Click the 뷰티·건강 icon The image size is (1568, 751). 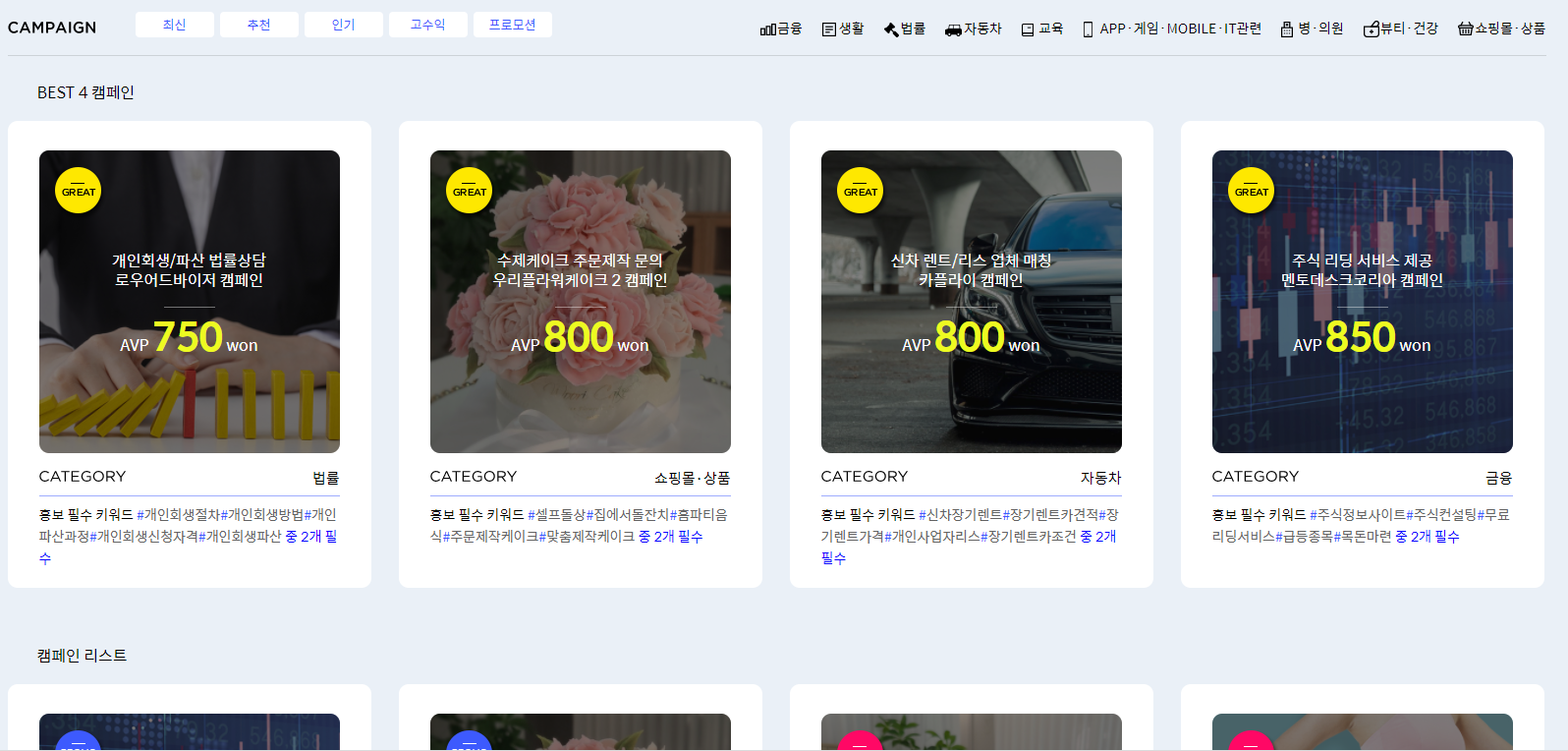pos(1372,29)
